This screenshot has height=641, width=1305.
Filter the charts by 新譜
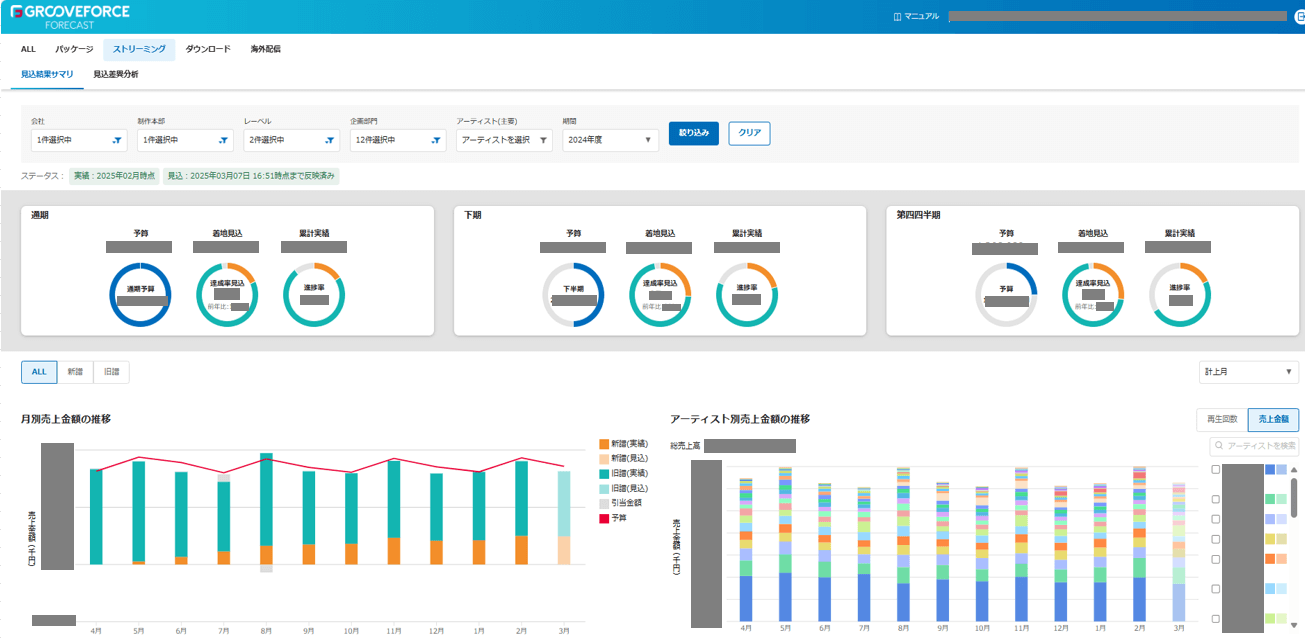click(x=75, y=372)
